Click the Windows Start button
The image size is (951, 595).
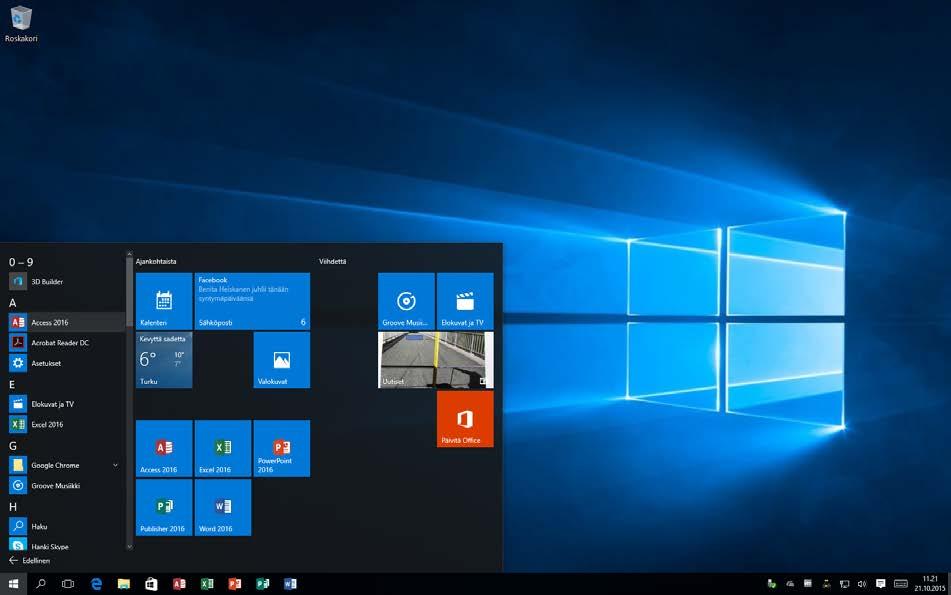[x=13, y=583]
